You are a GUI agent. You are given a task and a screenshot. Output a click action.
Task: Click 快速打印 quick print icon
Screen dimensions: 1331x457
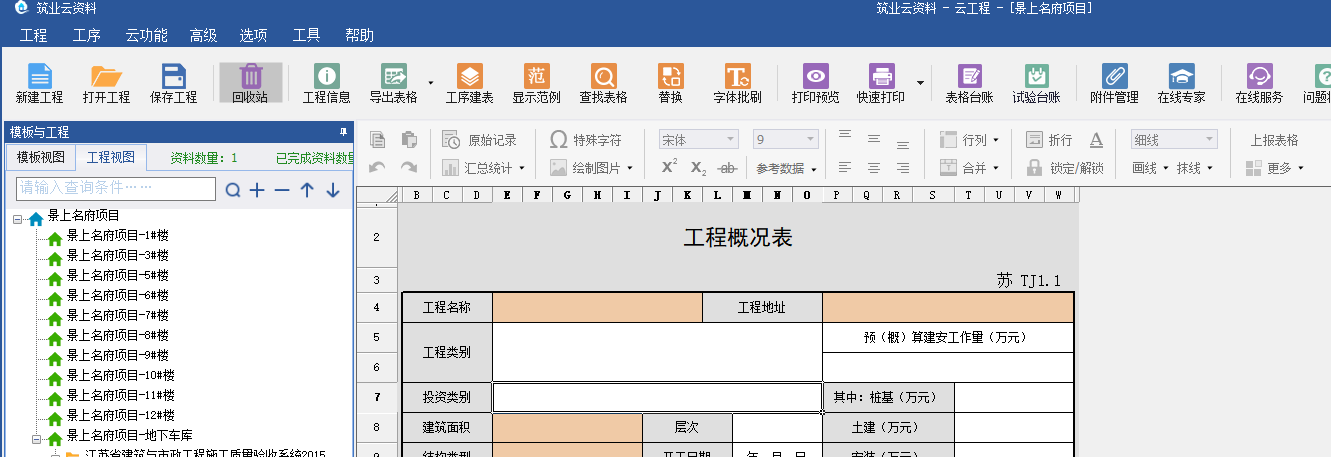(881, 84)
